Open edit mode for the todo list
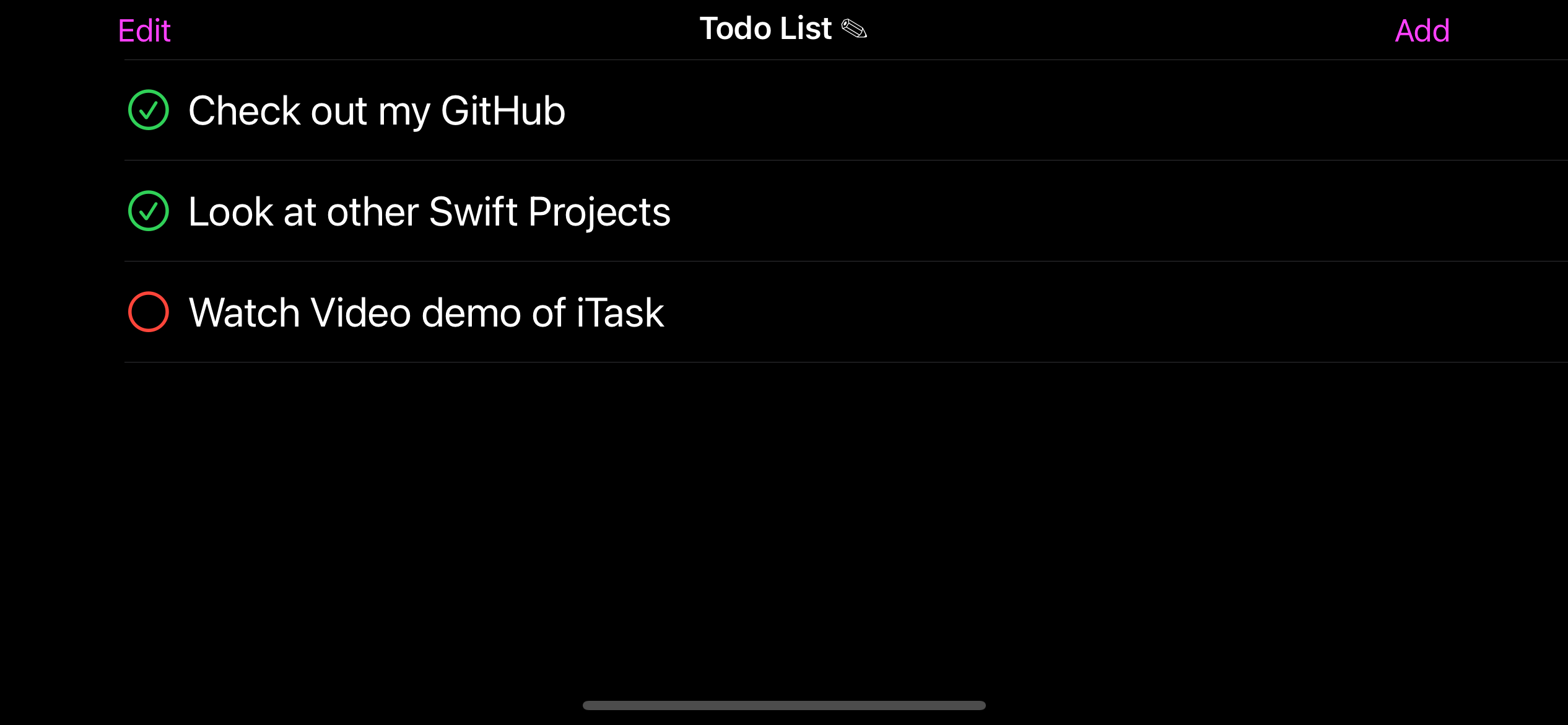Viewport: 1568px width, 725px height. 144,29
